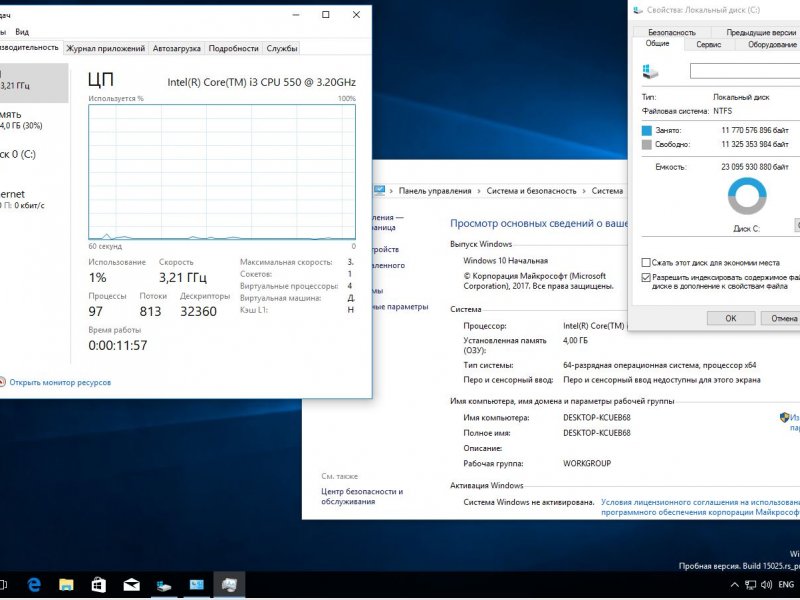
Task: Select the disk 0 (C:) performance item
Action: click(34, 154)
